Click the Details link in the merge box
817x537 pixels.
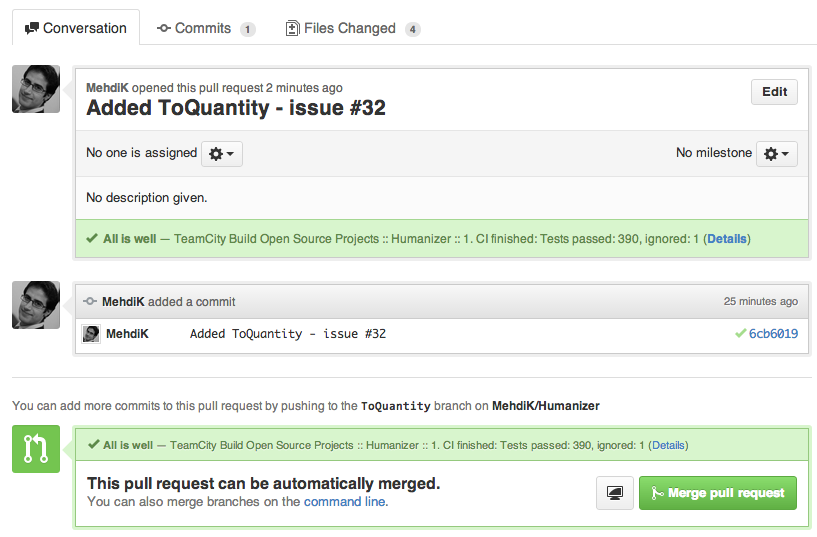669,445
